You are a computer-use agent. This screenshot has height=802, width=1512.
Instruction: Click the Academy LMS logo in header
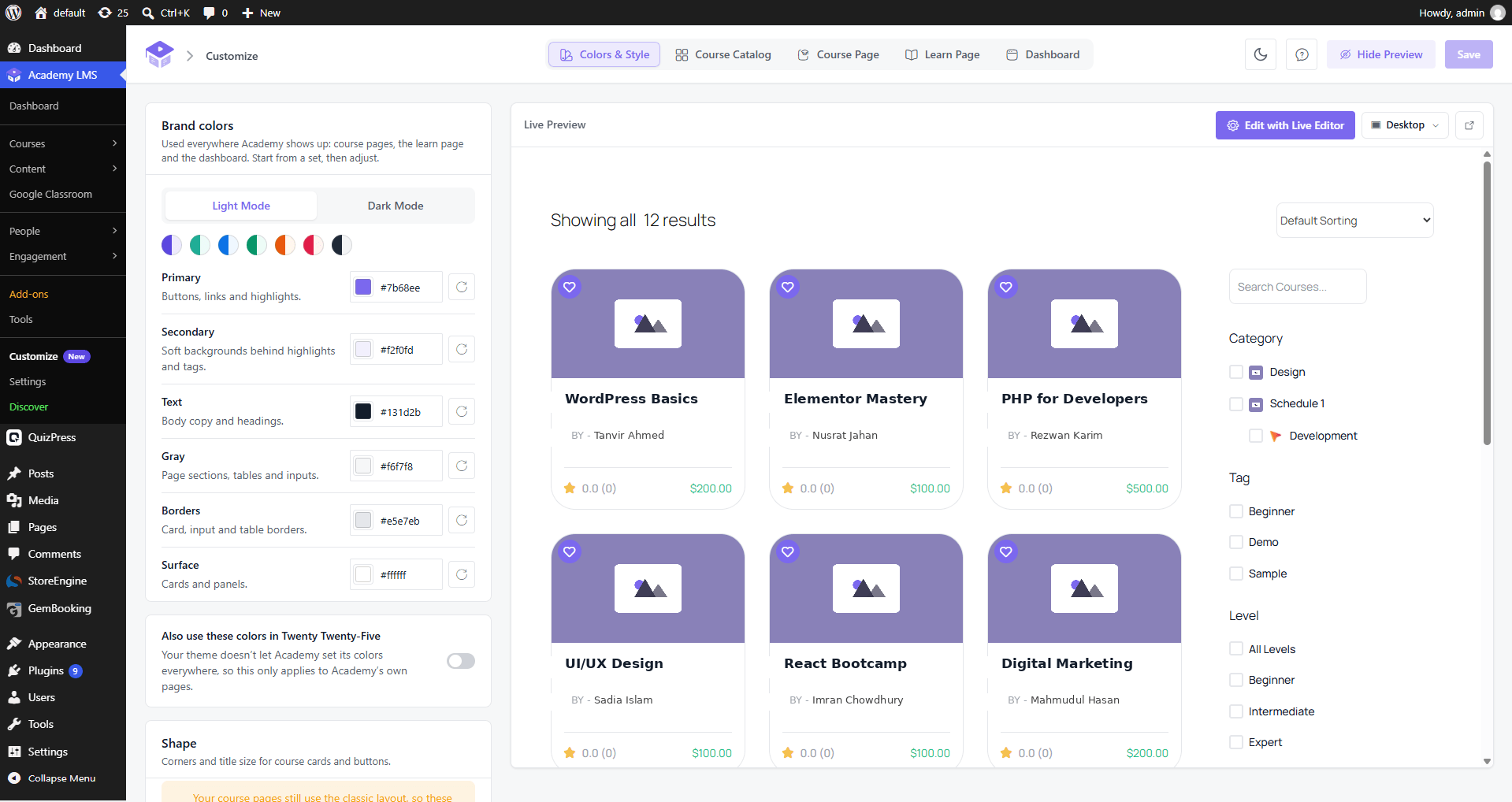[x=160, y=54]
